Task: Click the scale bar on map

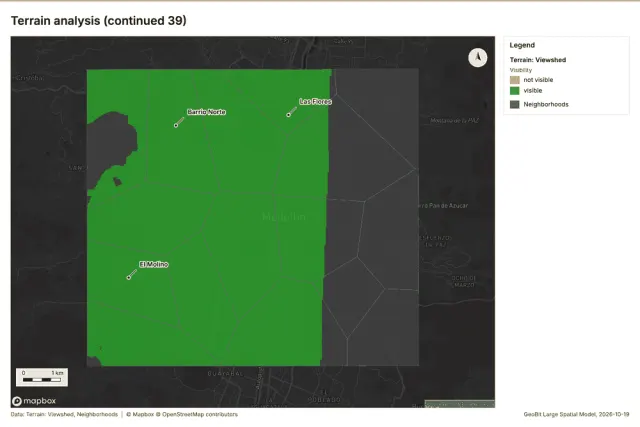Action: pyautogui.click(x=42, y=377)
